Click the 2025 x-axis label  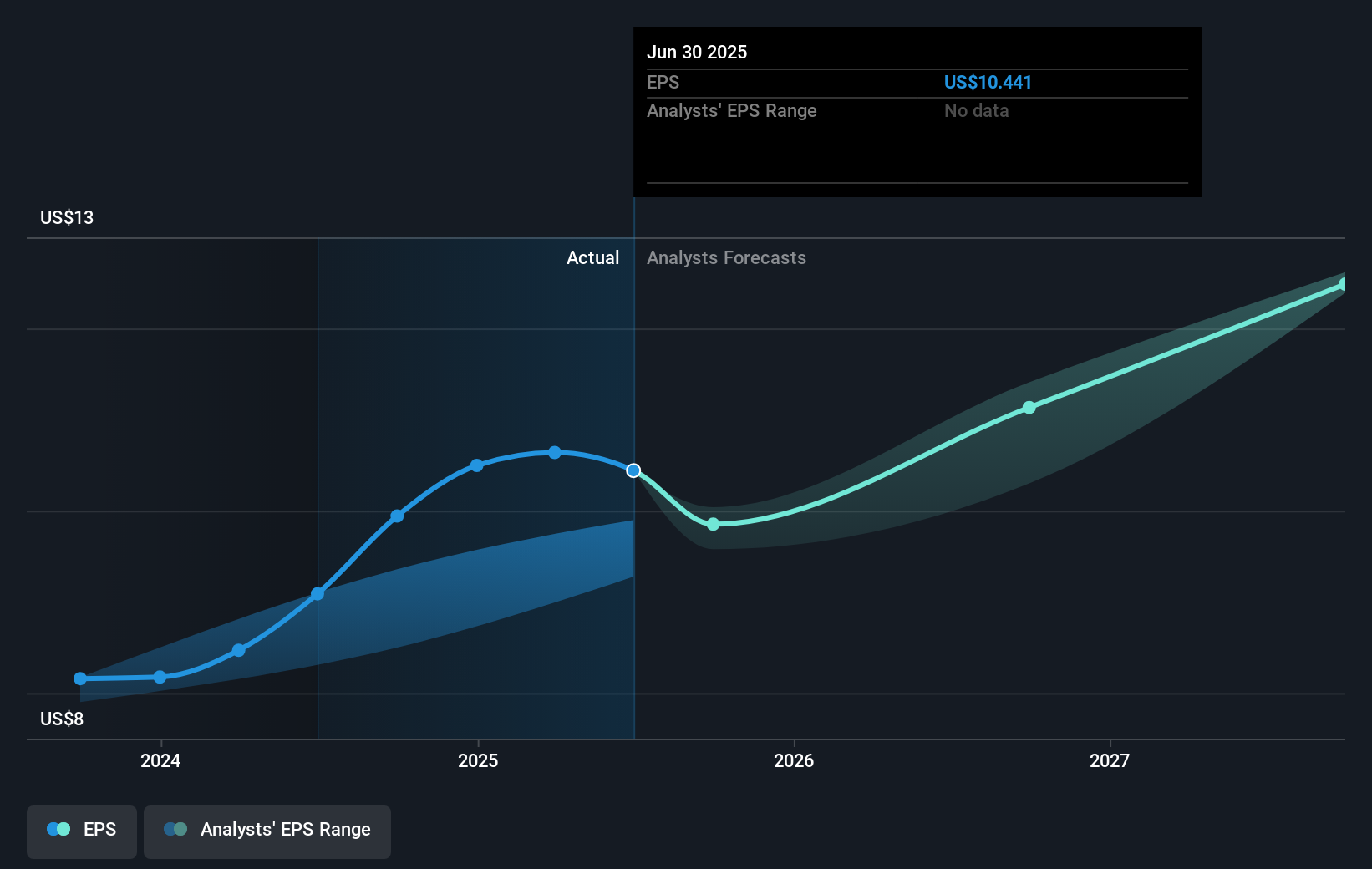(x=478, y=760)
